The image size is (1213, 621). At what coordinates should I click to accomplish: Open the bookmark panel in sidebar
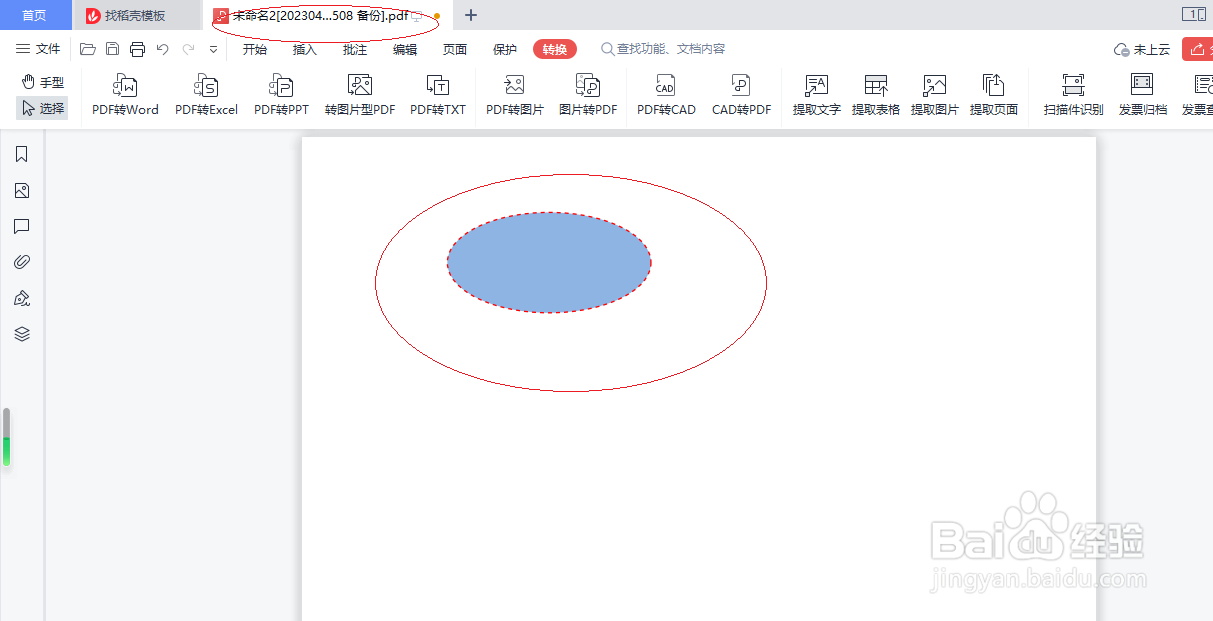click(22, 154)
